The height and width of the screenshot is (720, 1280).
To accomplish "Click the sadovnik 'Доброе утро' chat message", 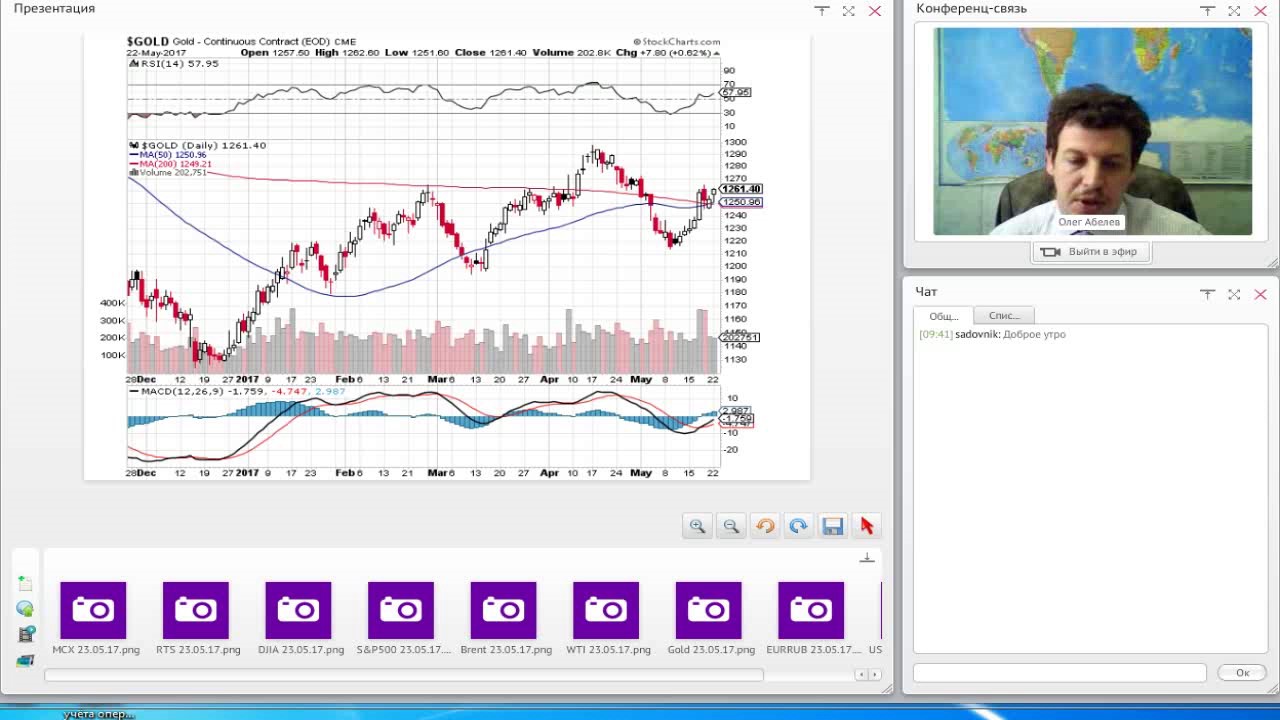I will click(992, 334).
